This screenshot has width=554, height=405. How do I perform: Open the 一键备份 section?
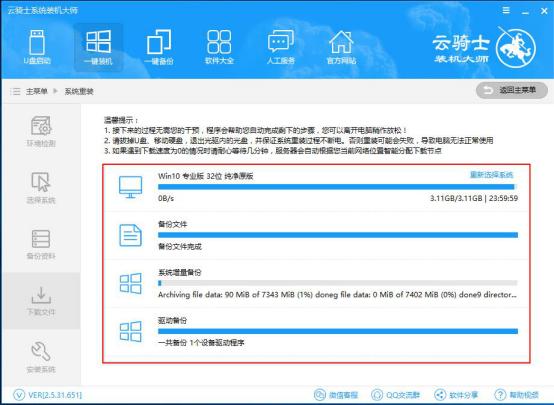pos(159,47)
